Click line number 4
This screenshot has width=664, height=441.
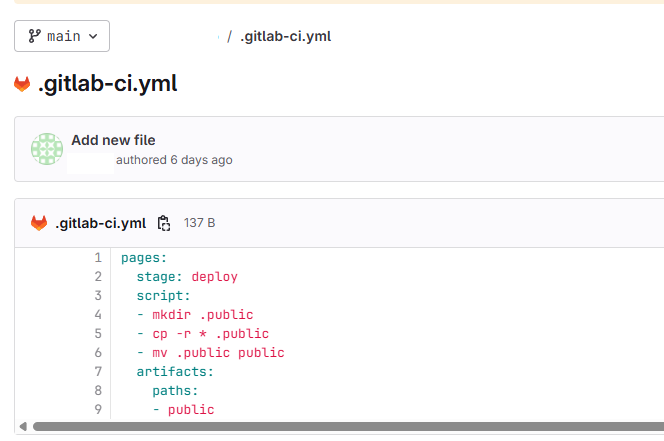tap(98, 314)
